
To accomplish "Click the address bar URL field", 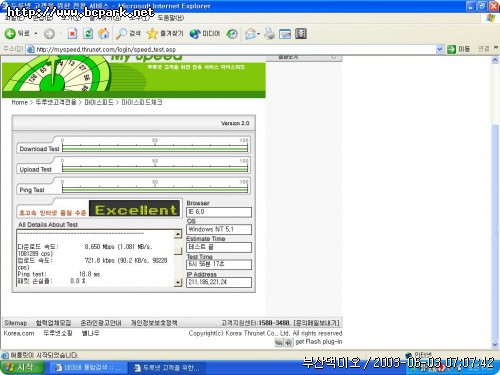I will [231, 49].
